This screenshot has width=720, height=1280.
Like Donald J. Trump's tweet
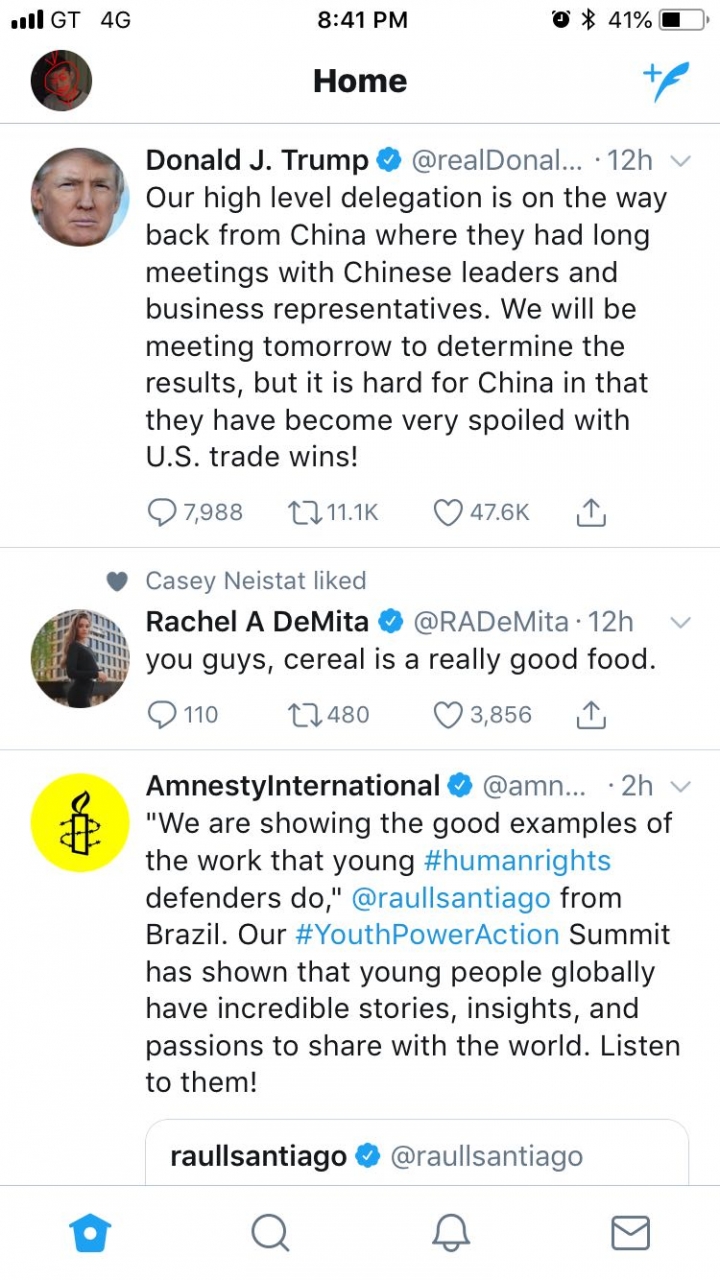click(x=448, y=513)
